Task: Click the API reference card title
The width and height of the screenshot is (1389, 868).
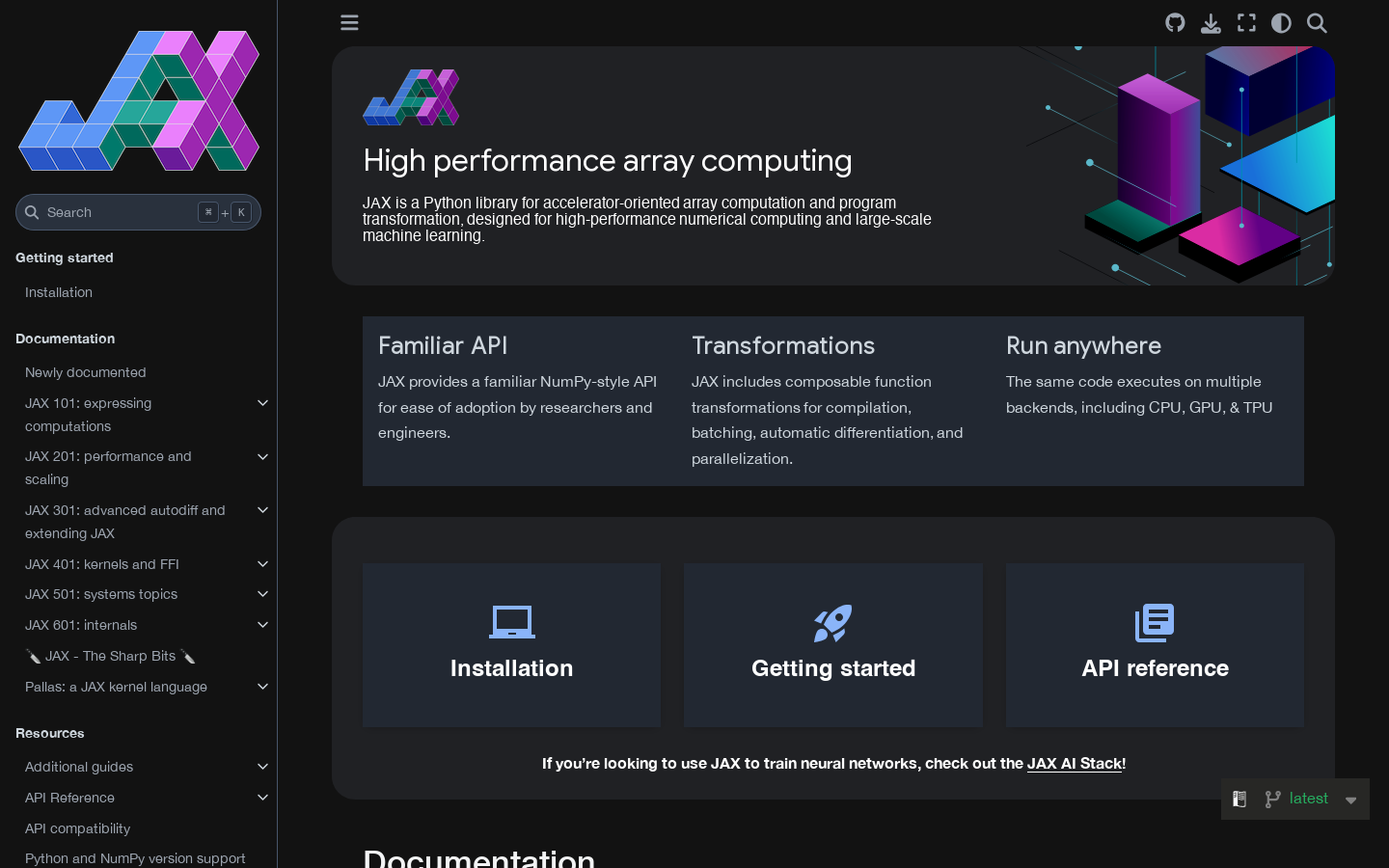Action: coord(1155,668)
